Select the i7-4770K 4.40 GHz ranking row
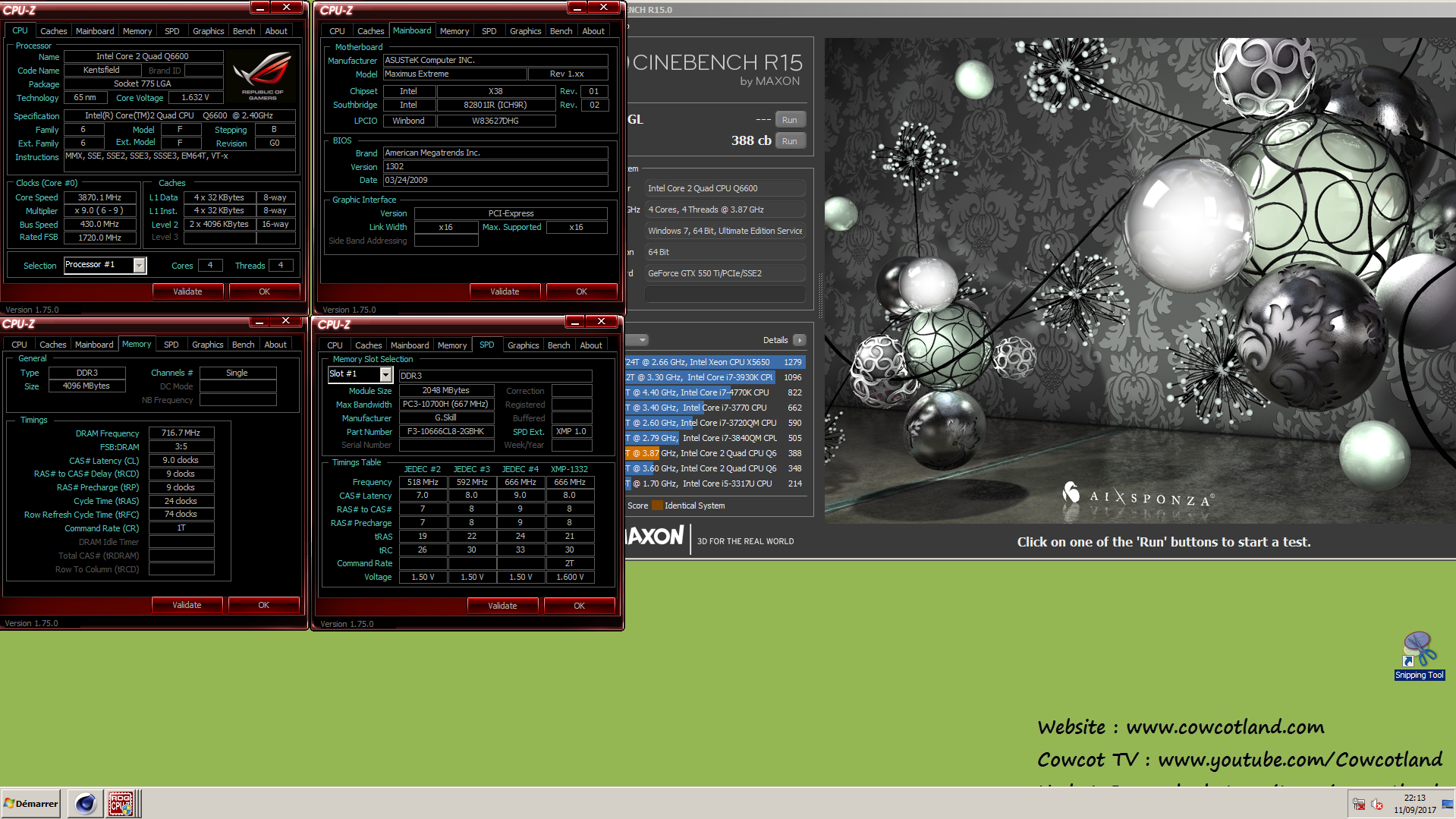This screenshot has width=1456, height=819. coord(715,392)
